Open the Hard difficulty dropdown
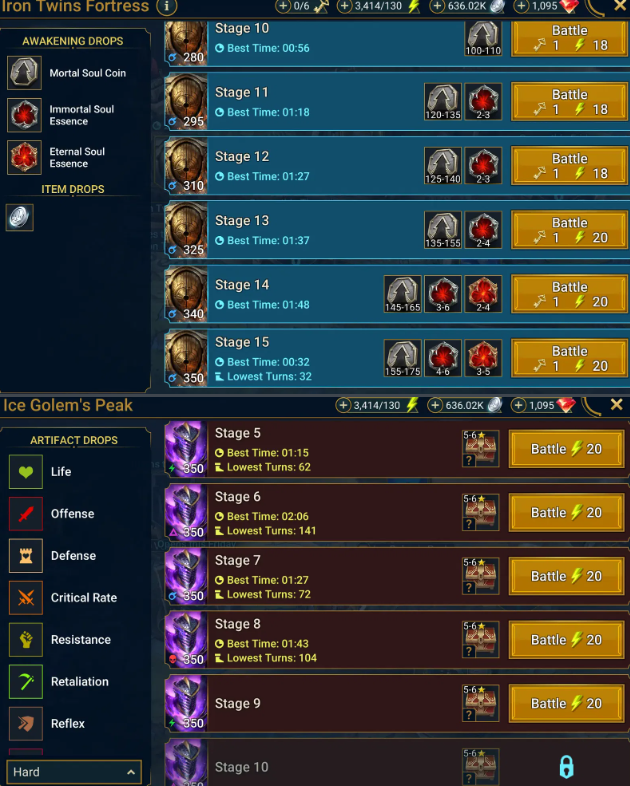The image size is (630, 786). click(74, 772)
